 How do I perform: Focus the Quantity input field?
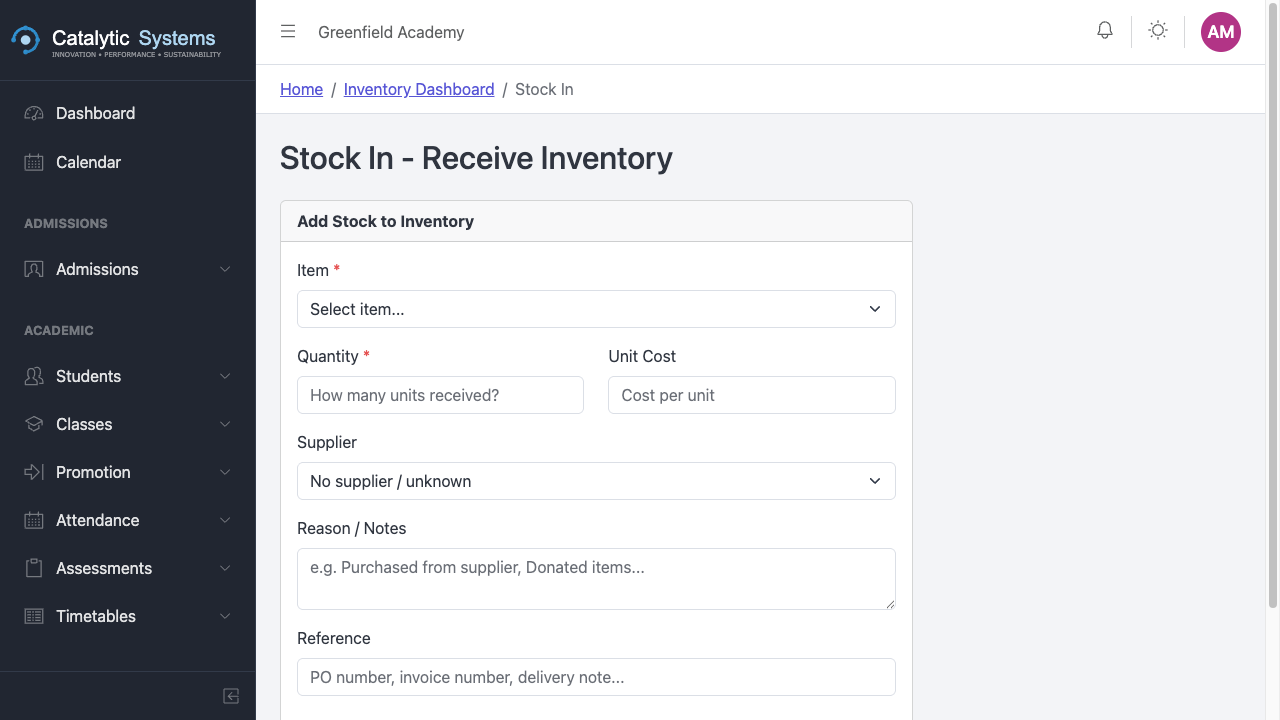(440, 395)
